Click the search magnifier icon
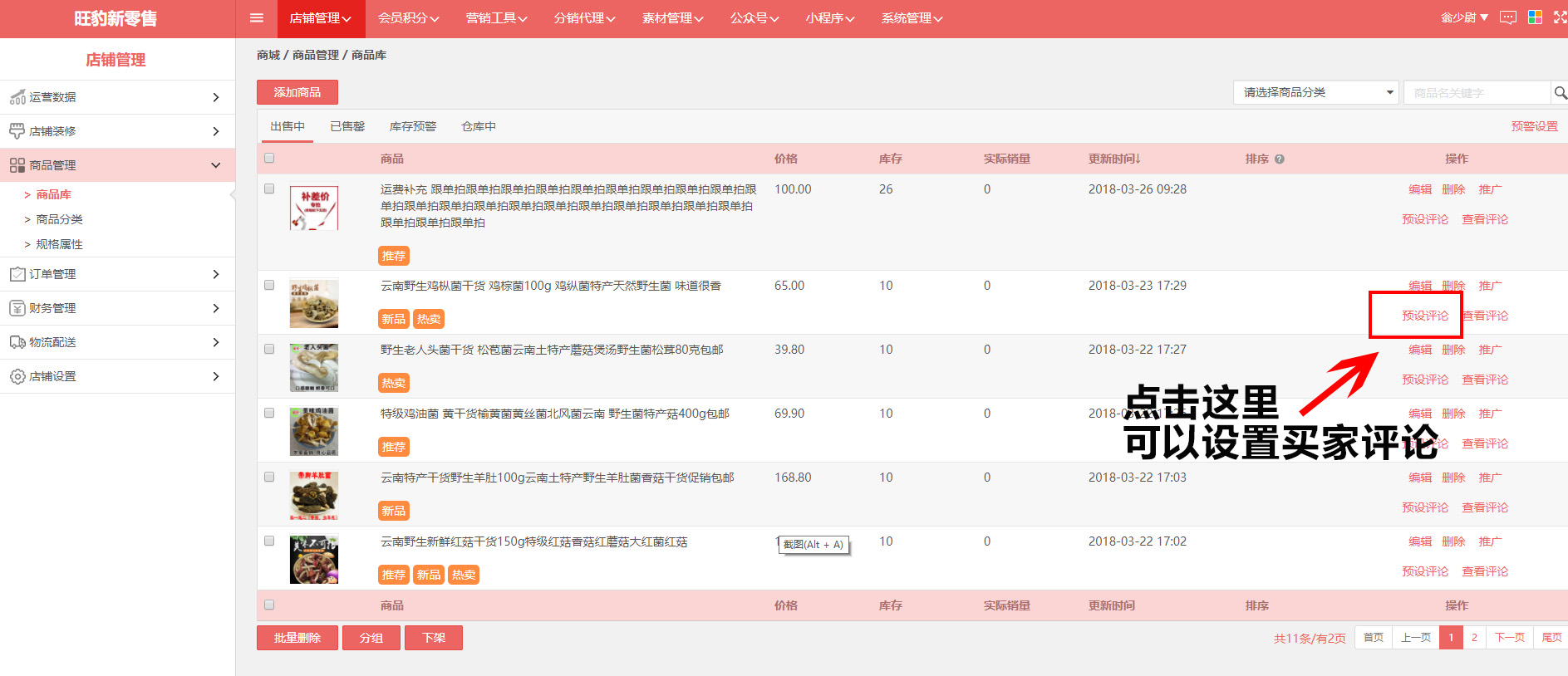 click(x=1560, y=93)
